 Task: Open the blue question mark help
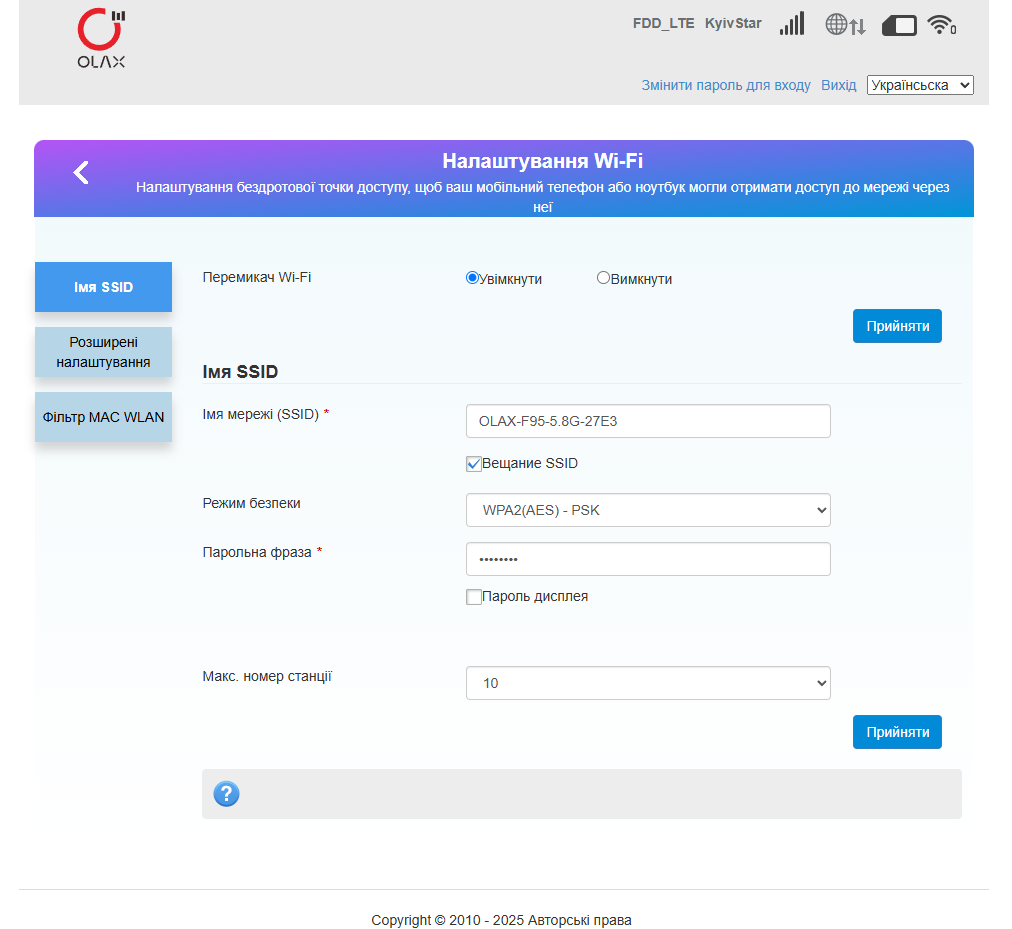[227, 793]
